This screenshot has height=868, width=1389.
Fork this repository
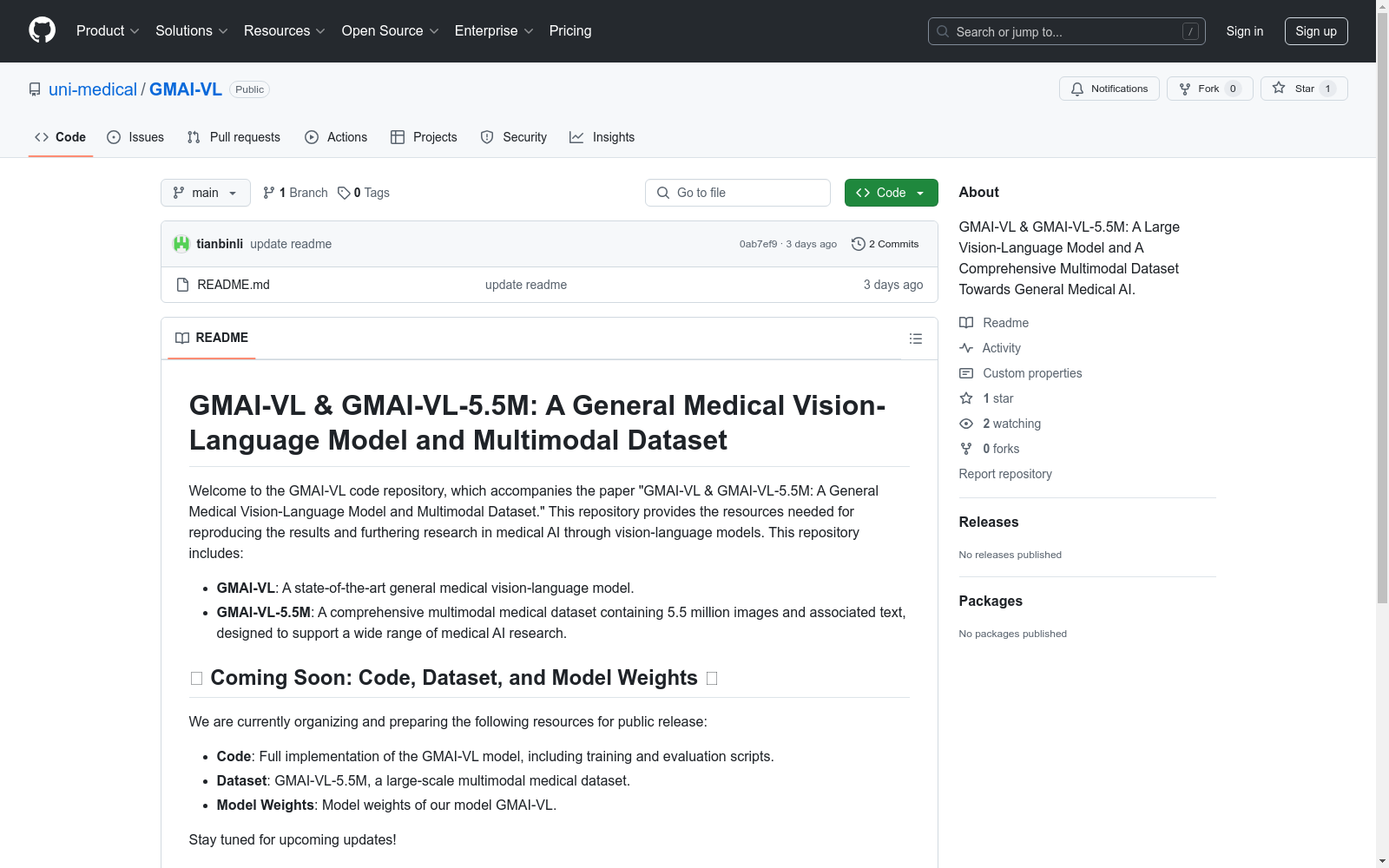click(1209, 89)
